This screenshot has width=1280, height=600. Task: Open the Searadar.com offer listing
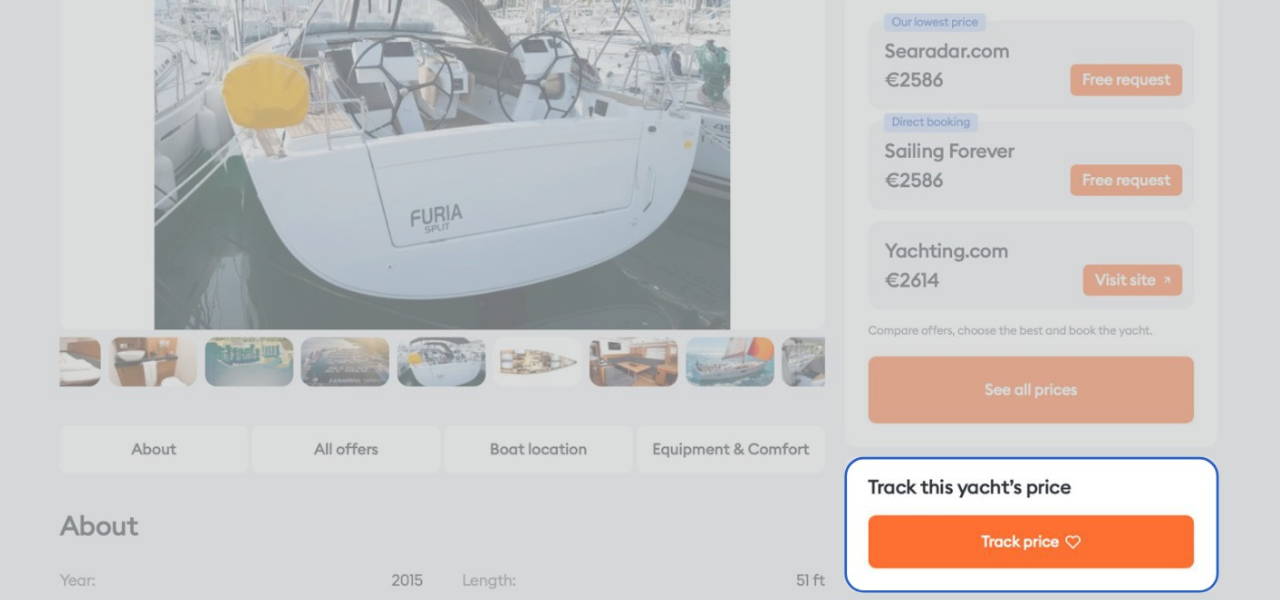(x=946, y=51)
